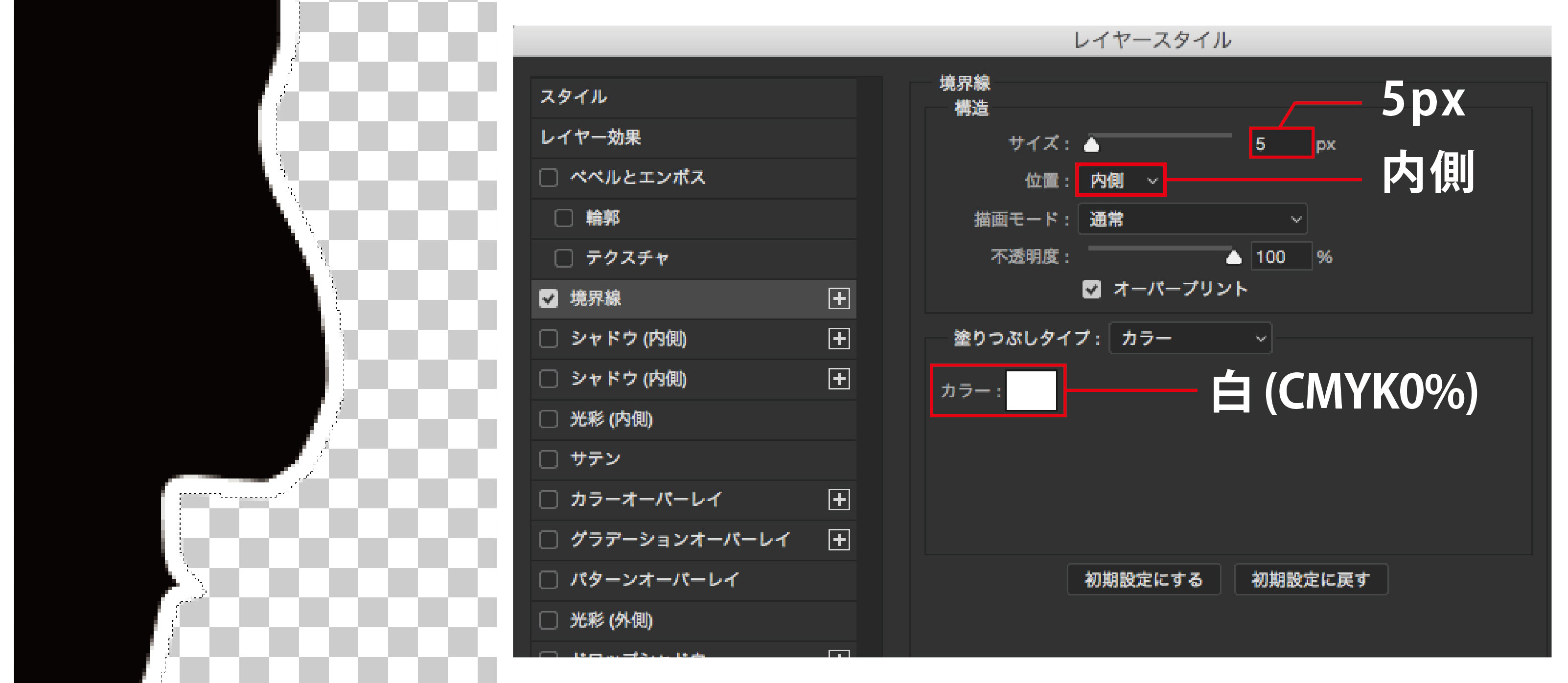1568x683 pixels.
Task: Add another 境界線 effect with plus icon
Action: tap(839, 298)
